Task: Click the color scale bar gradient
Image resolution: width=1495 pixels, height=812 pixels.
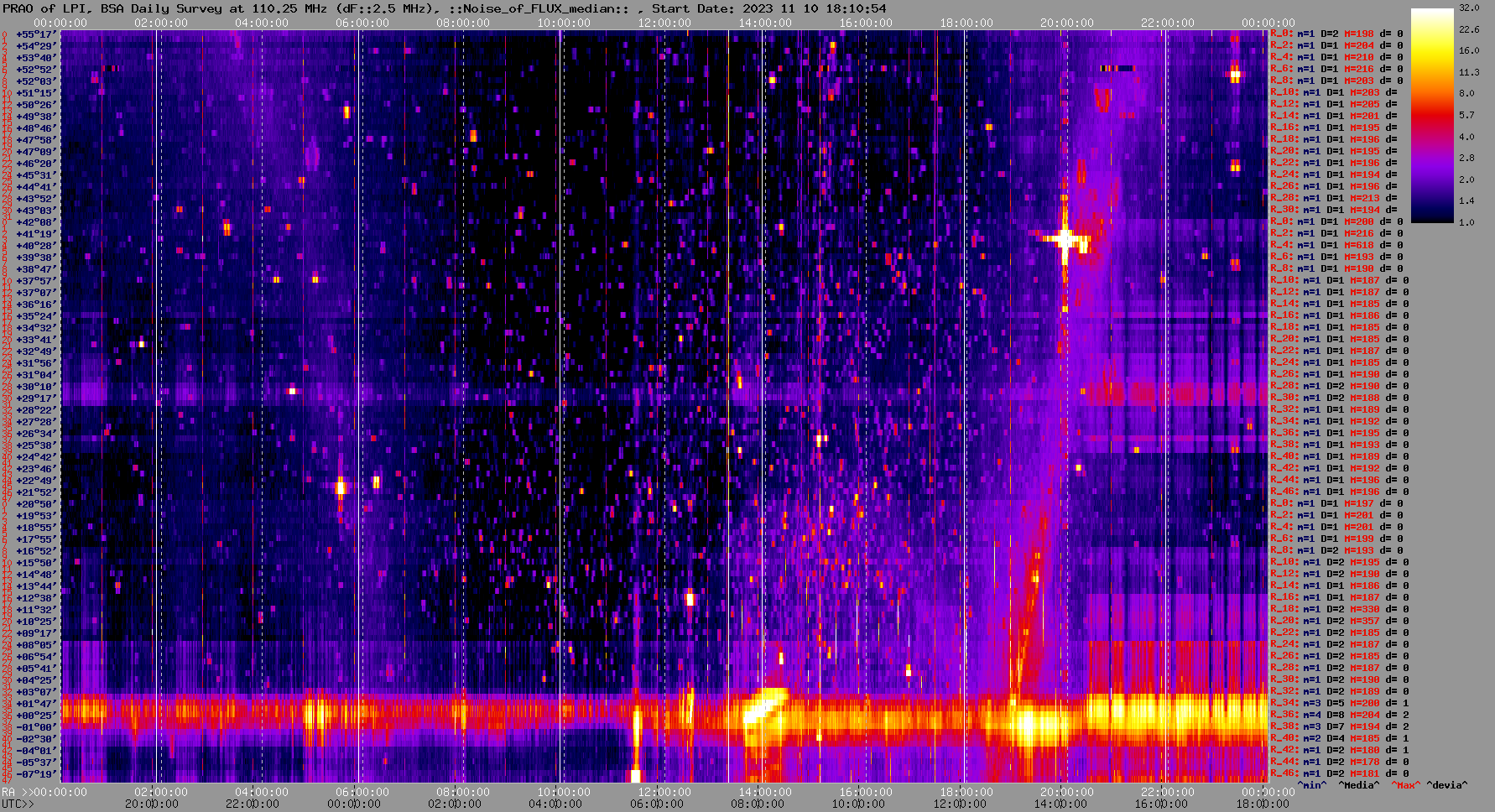Action: (1432, 115)
